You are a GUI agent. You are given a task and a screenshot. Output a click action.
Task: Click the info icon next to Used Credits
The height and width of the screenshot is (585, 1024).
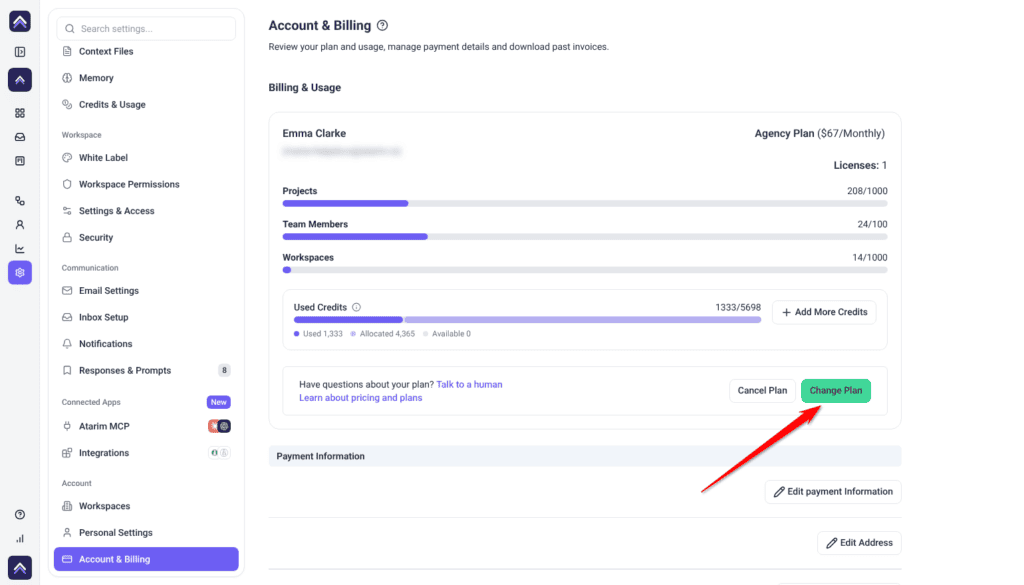tap(357, 307)
